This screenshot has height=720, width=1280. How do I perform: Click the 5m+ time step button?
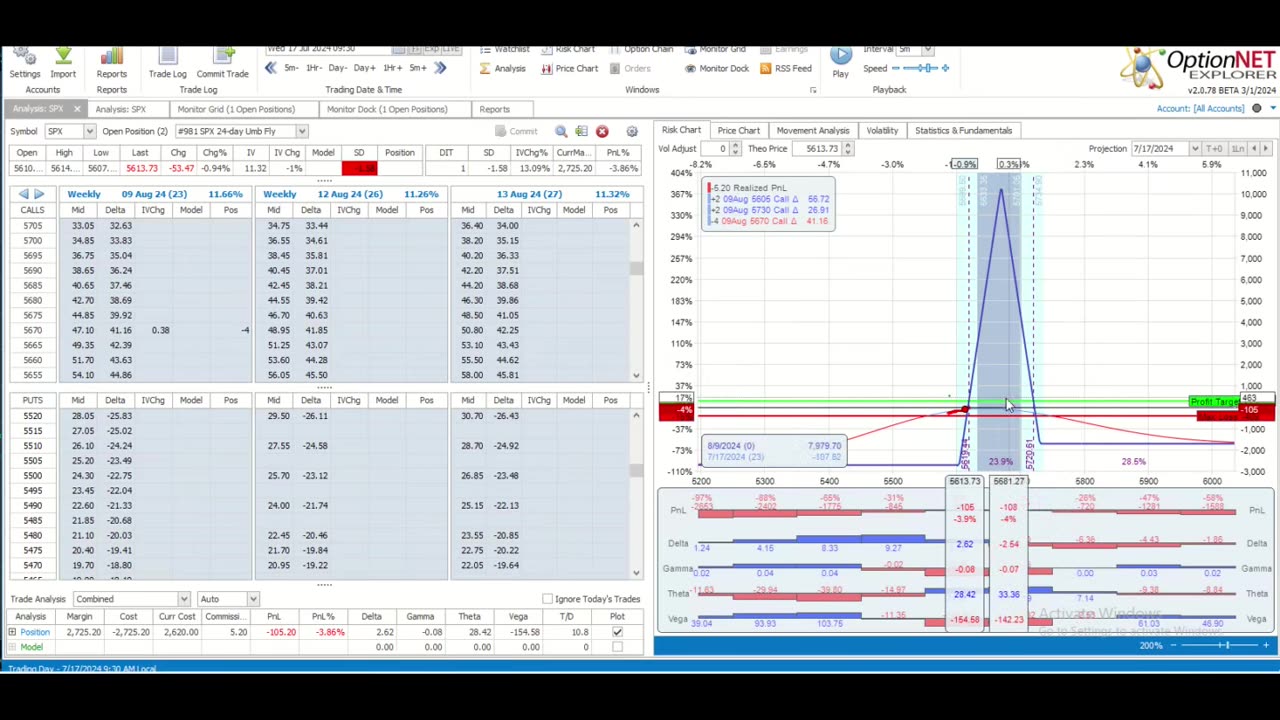417,68
